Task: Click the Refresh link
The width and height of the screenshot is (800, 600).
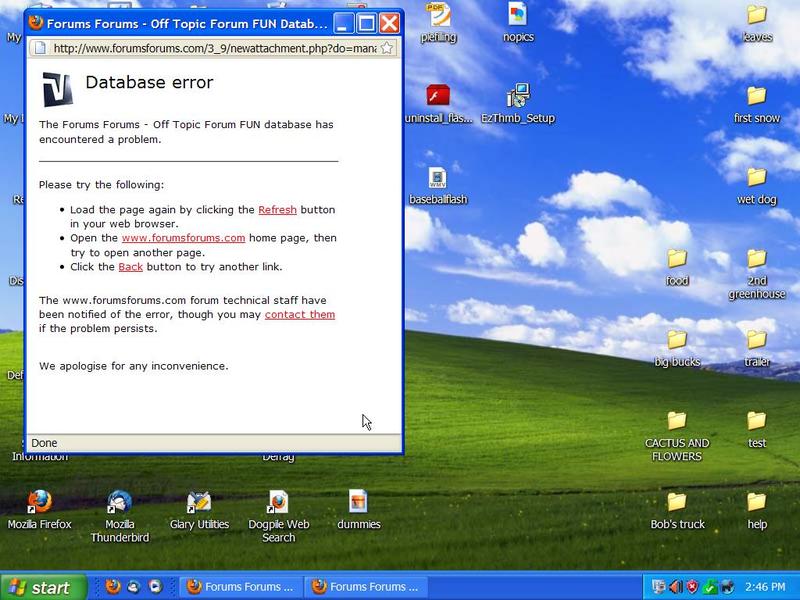Action: coord(277,210)
